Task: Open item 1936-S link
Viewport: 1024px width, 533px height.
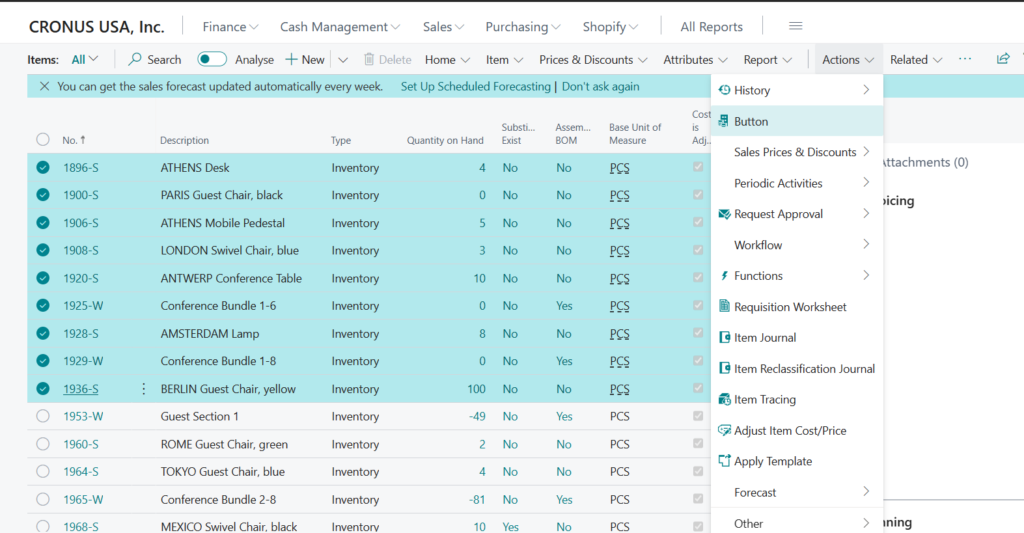Action: click(x=81, y=389)
